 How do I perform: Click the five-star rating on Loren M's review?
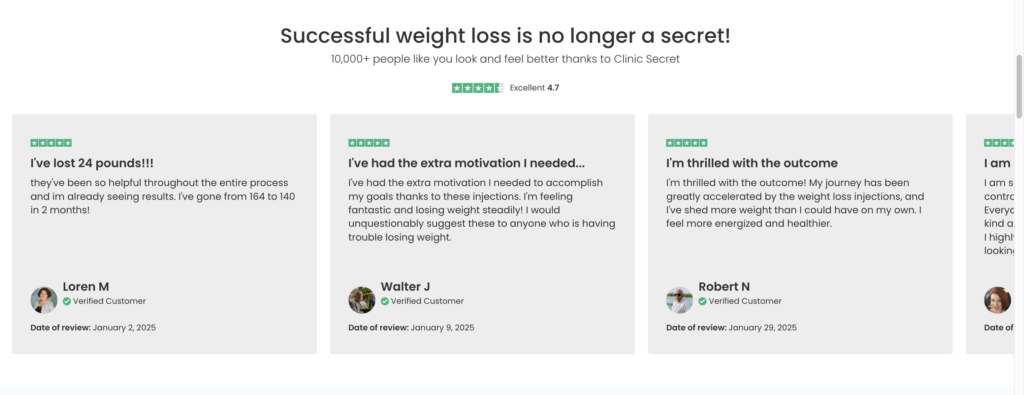51,143
